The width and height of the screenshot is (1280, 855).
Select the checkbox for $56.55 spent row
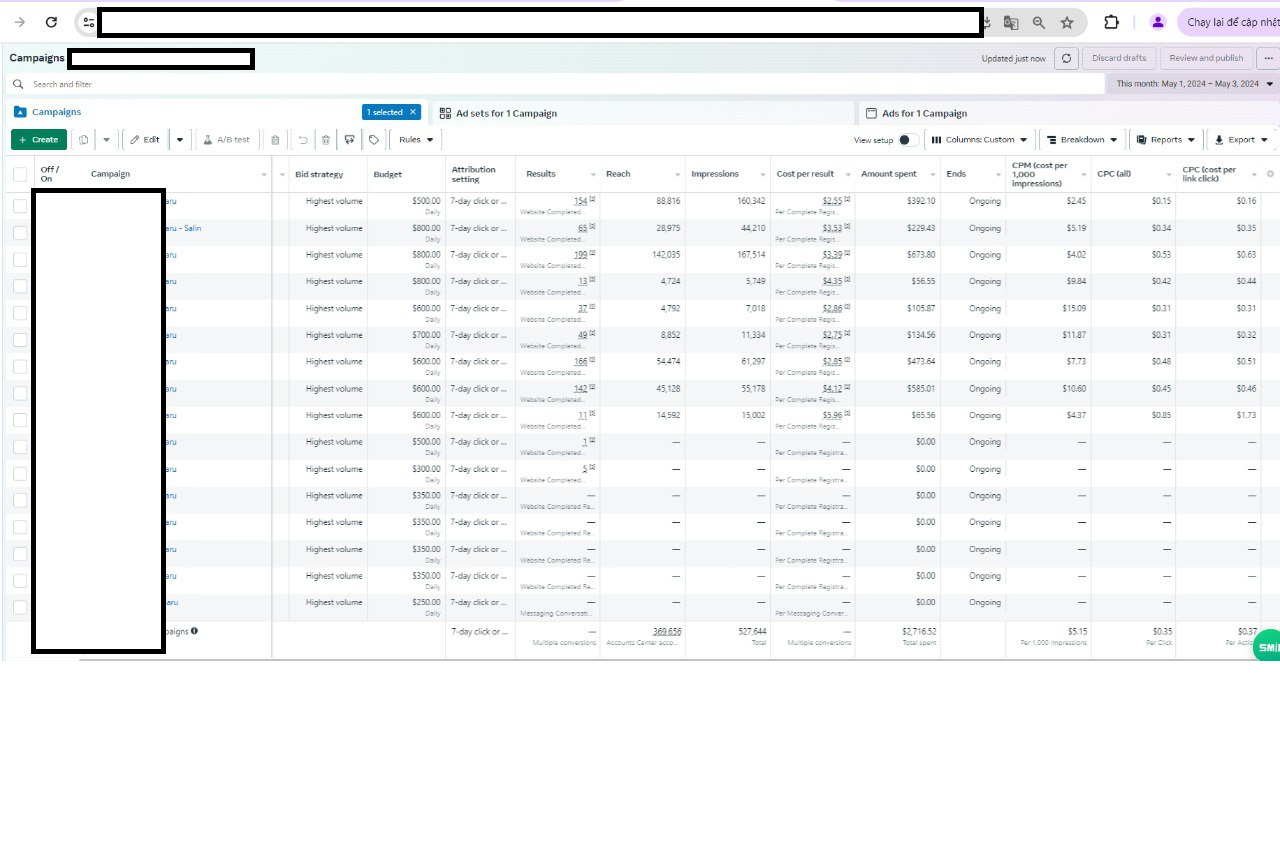point(20,286)
